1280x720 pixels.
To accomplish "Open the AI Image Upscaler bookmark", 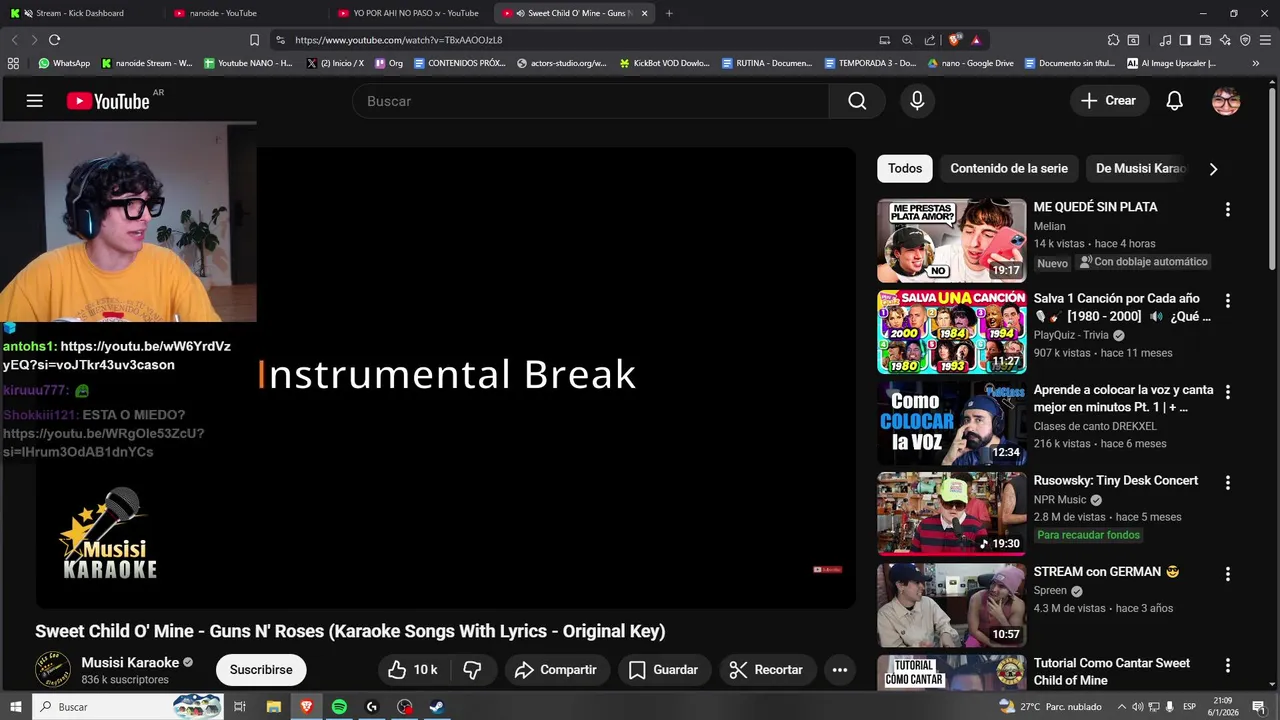I will [1171, 63].
